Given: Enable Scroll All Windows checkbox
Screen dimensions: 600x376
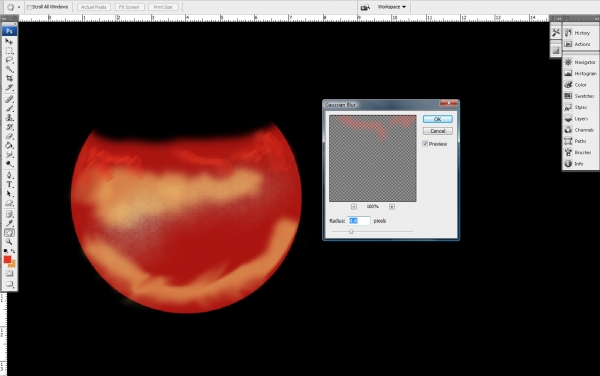Looking at the screenshot, I should (29, 7).
